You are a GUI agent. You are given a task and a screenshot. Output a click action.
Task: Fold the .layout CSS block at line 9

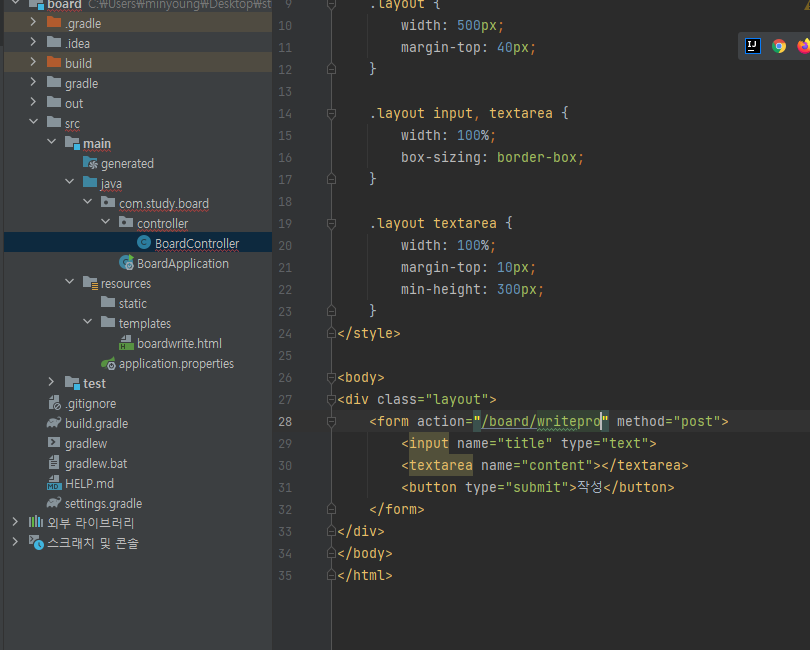click(332, 5)
